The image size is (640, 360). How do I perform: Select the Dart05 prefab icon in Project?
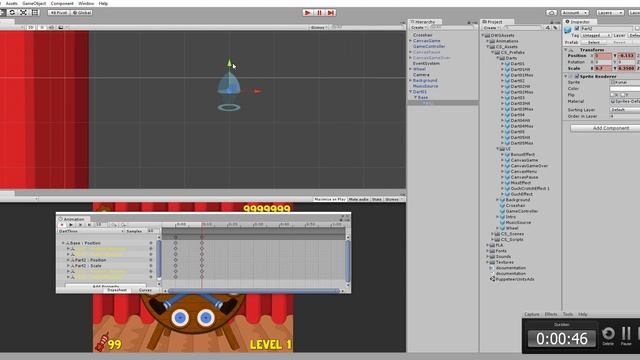(x=507, y=132)
